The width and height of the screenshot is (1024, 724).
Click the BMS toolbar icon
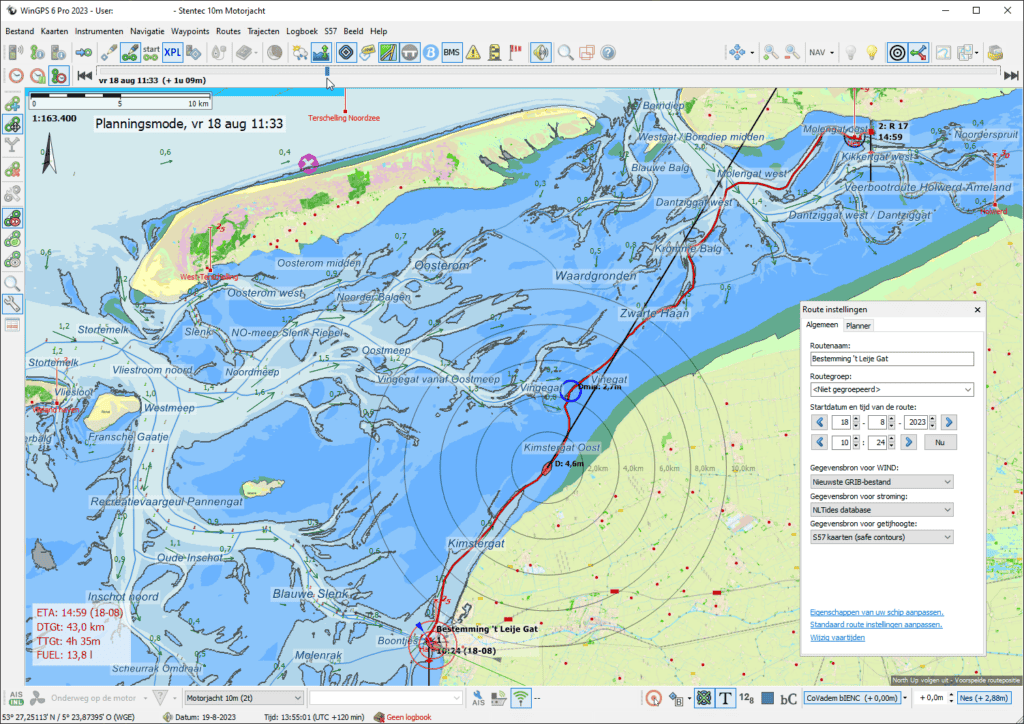coord(451,52)
